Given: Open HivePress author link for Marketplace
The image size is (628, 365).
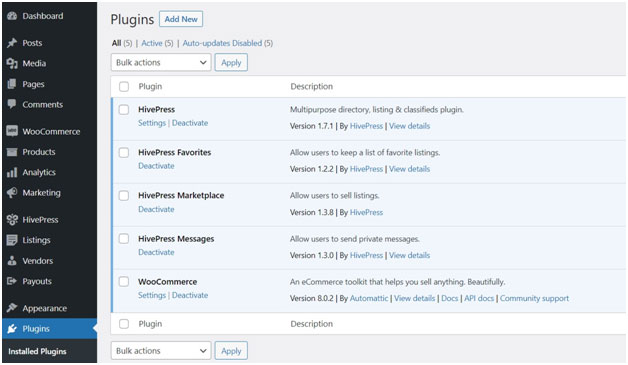Looking at the screenshot, I should pos(366,212).
